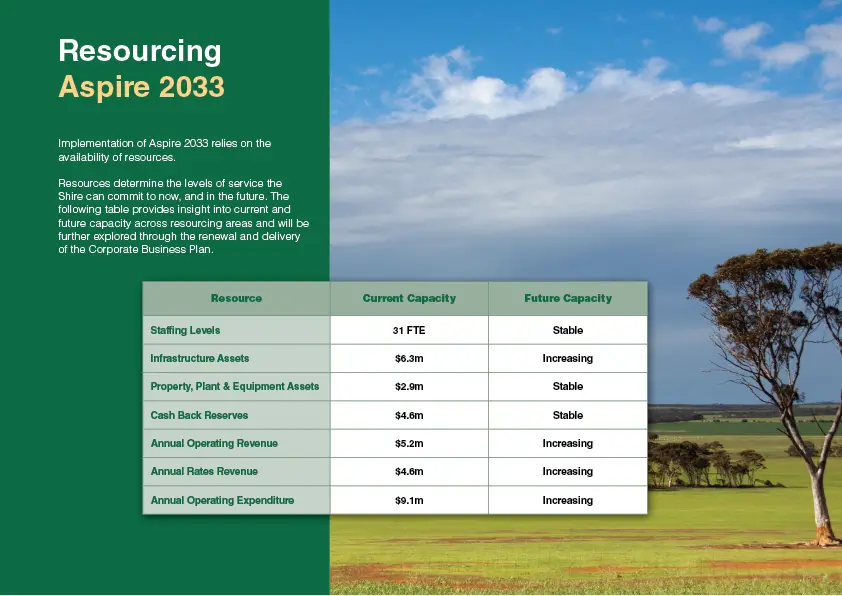Click the paragraph starting "Implementation of Aspire 2033"
Image resolution: width=842 pixels, height=596 pixels.
(164, 150)
